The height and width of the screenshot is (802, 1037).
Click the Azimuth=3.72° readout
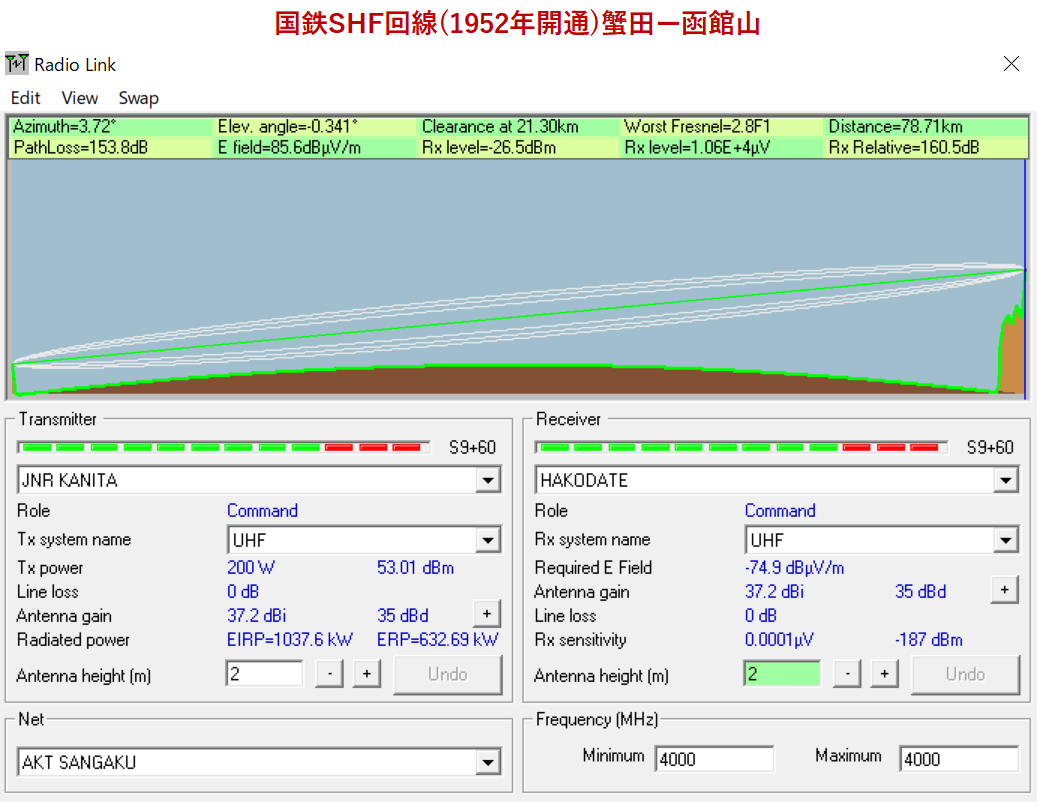pos(64,126)
